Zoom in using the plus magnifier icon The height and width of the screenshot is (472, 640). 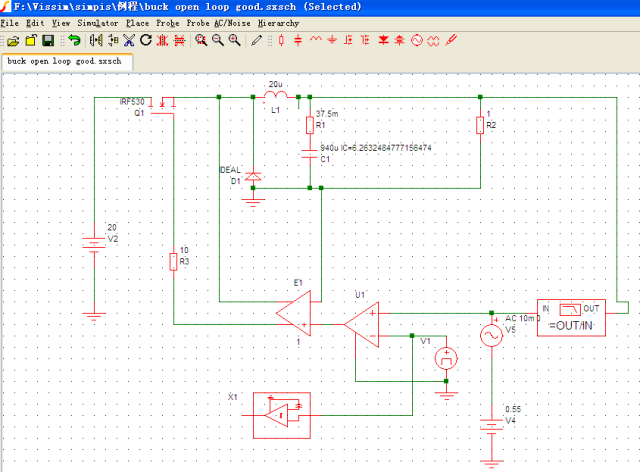(234, 40)
